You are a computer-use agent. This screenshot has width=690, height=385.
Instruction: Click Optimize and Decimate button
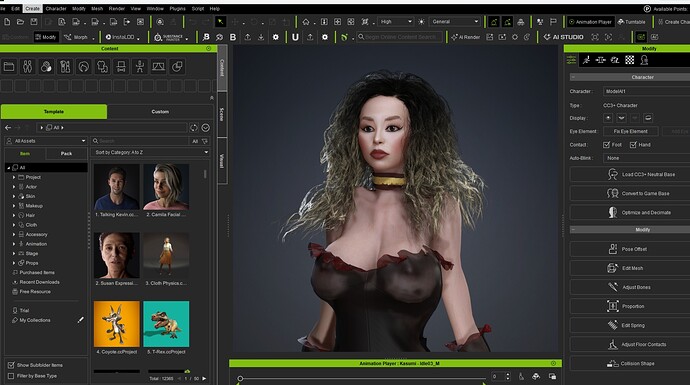coord(630,213)
